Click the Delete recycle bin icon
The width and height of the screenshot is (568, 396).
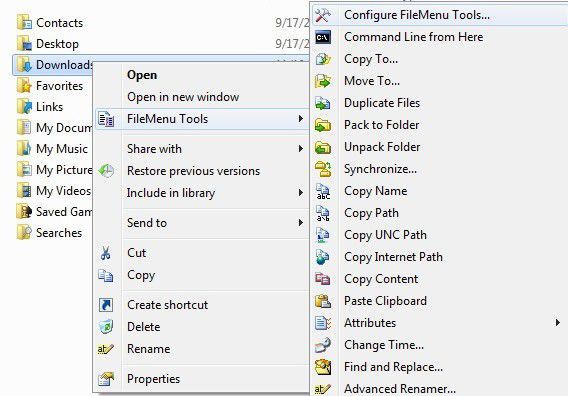pyautogui.click(x=106, y=327)
